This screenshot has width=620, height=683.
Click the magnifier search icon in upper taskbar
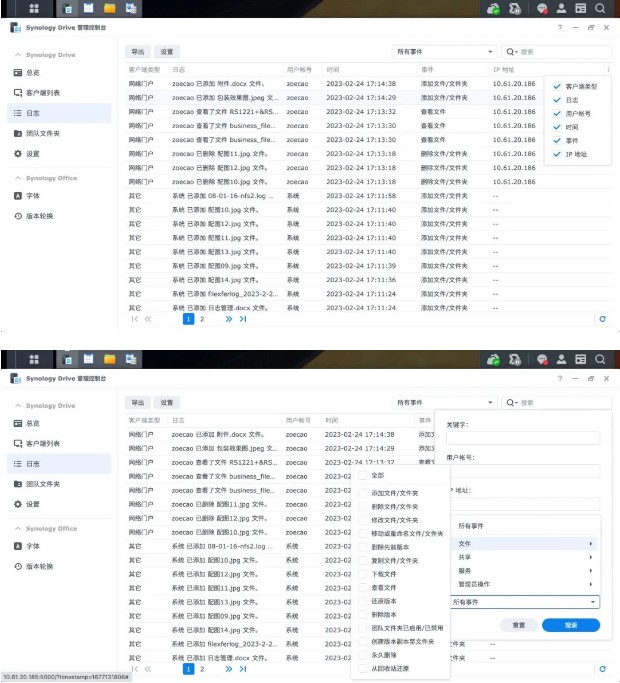[600, 8]
